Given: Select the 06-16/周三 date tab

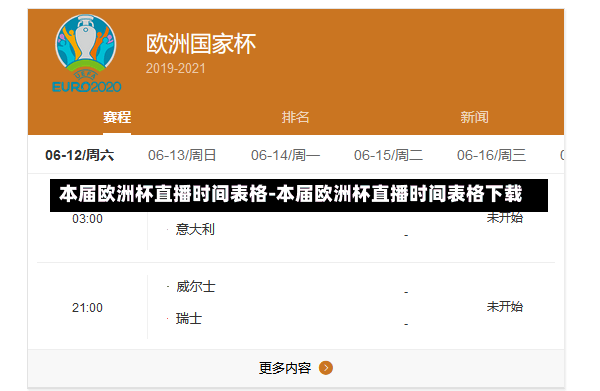Looking at the screenshot, I should 491,155.
